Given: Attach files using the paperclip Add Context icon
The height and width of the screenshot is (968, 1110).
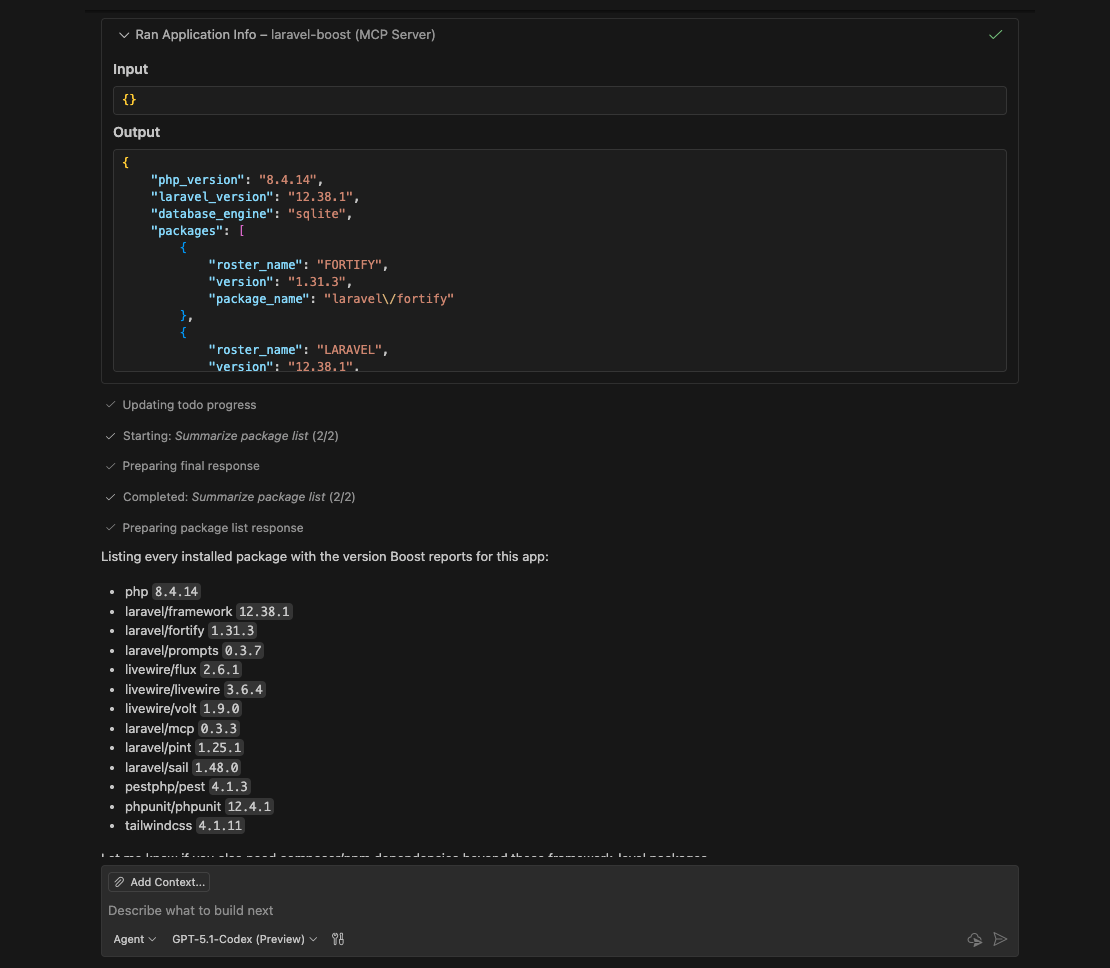Looking at the screenshot, I should coord(118,881).
